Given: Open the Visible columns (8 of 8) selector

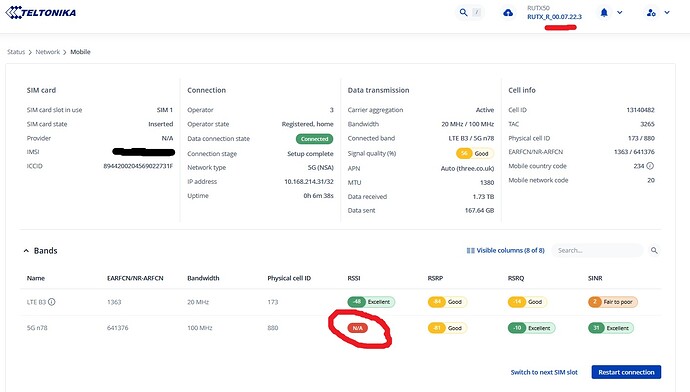Looking at the screenshot, I should [505, 250].
